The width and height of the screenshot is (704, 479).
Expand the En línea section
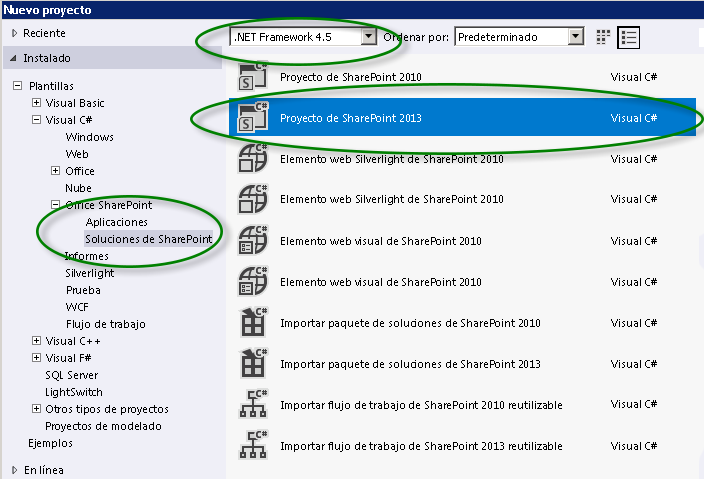[14, 470]
